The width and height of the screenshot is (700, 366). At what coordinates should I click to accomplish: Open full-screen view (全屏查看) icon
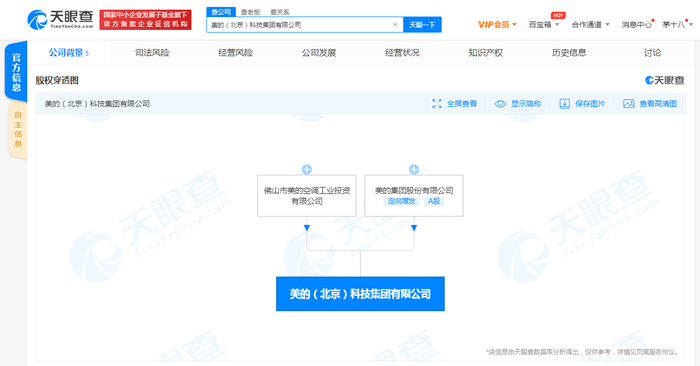coord(437,104)
